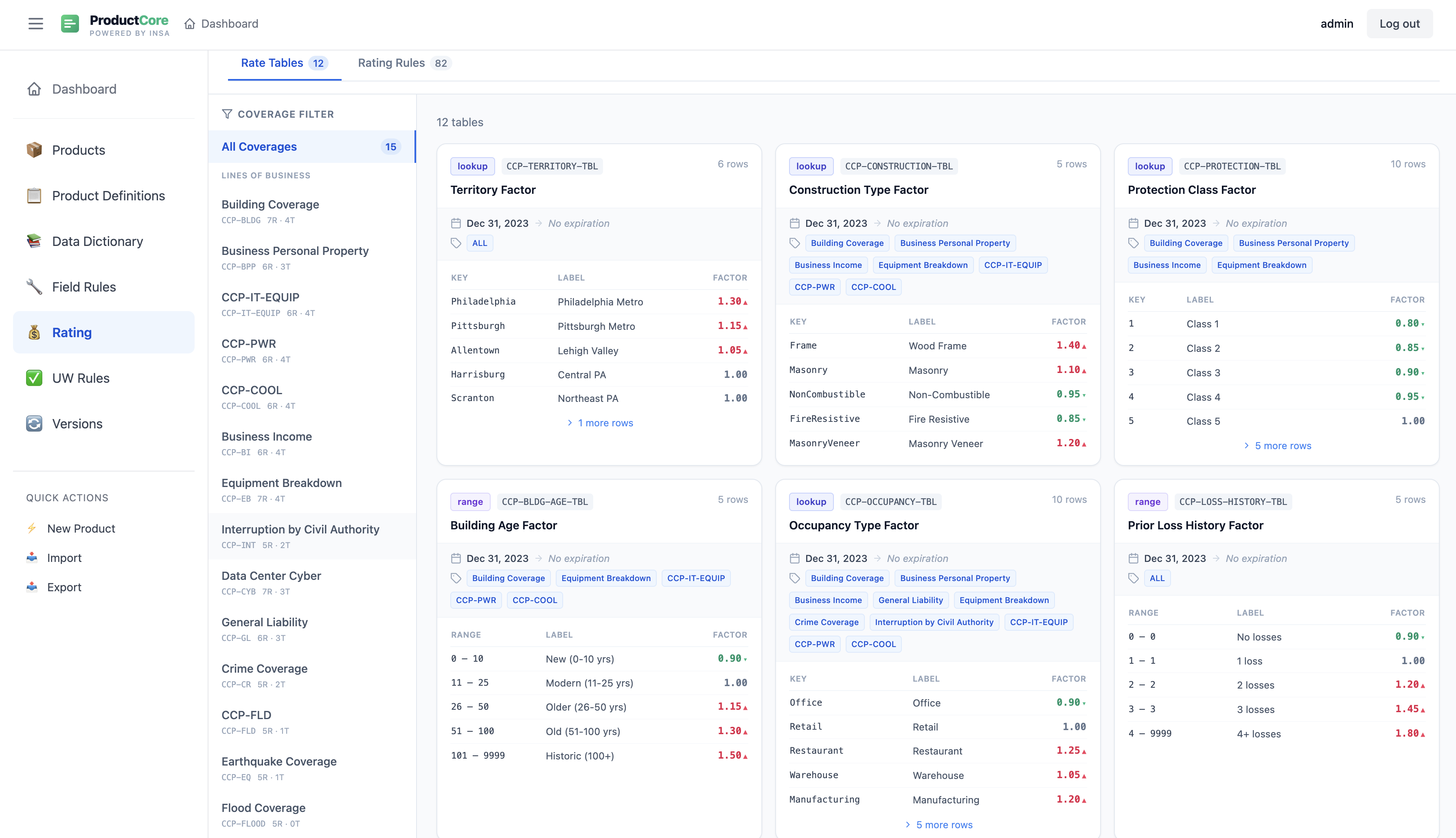This screenshot has width=1456, height=838.
Task: Open the hamburger menu icon
Action: (36, 24)
